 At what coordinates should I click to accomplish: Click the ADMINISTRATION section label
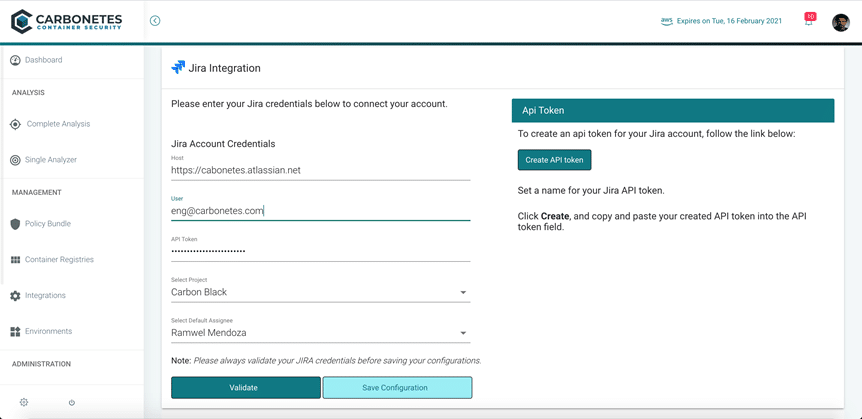pos(41,364)
